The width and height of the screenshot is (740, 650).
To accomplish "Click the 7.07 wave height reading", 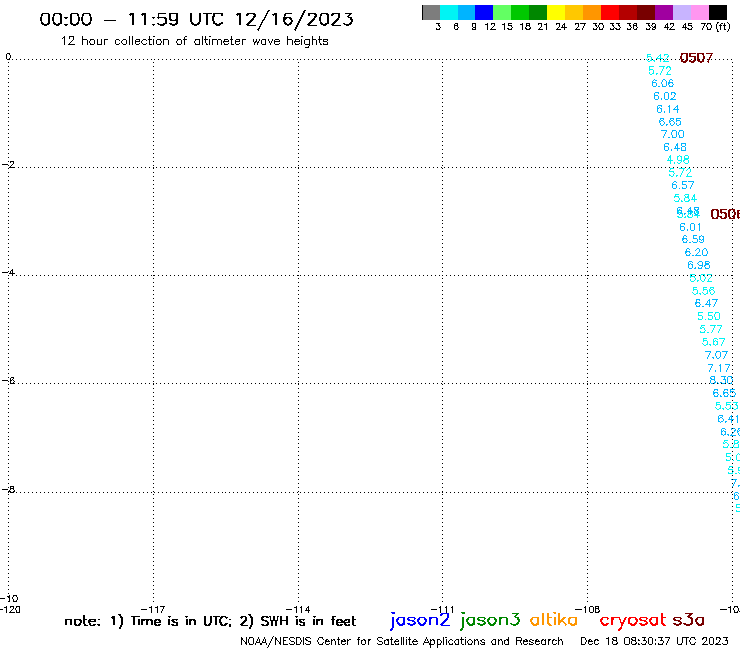I will 716,355.
